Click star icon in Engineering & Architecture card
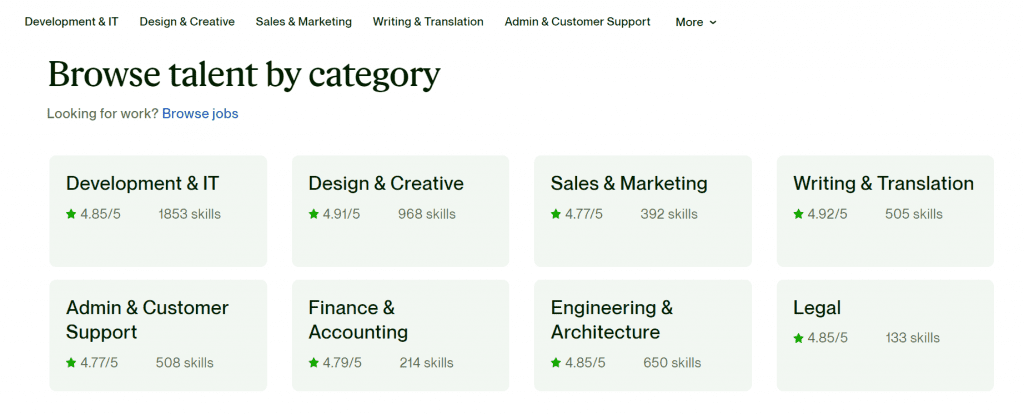1024x414 pixels. (556, 363)
